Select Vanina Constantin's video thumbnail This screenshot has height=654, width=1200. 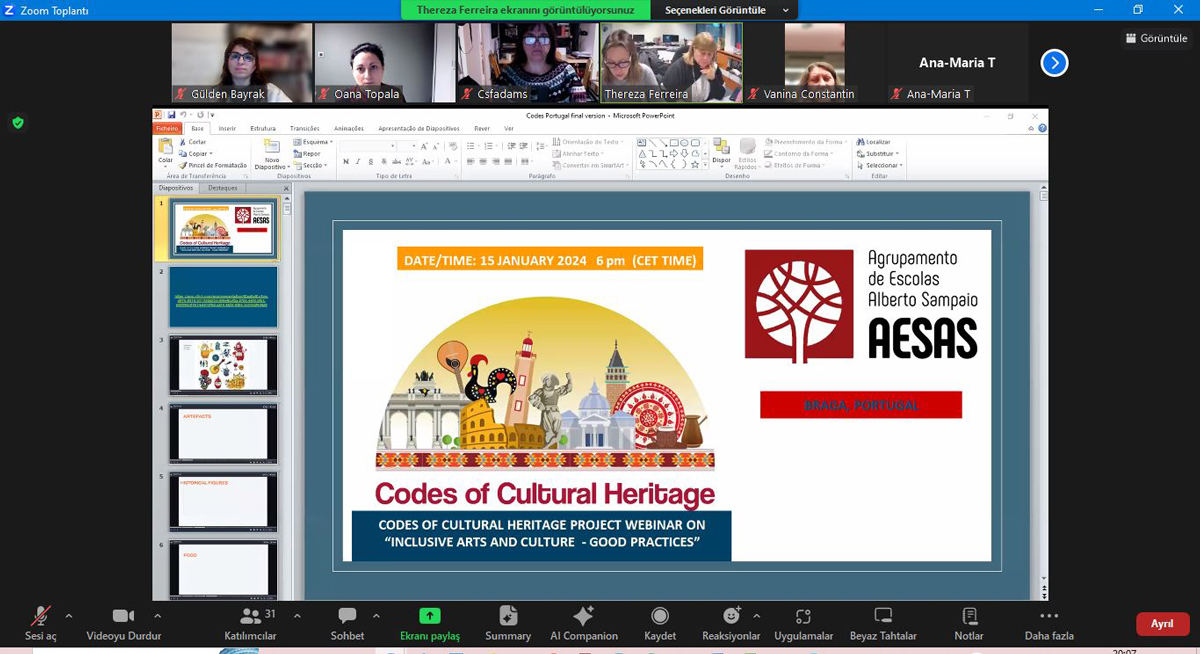(x=814, y=62)
